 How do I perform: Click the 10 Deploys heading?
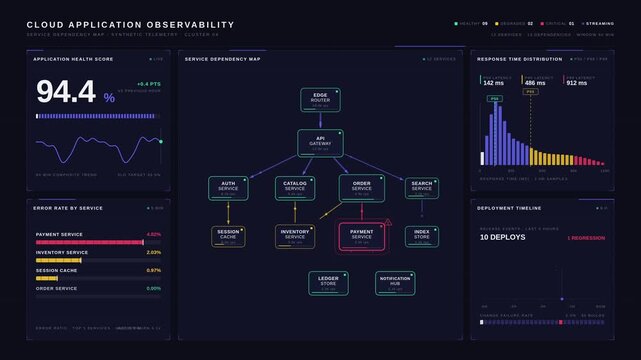[502, 237]
